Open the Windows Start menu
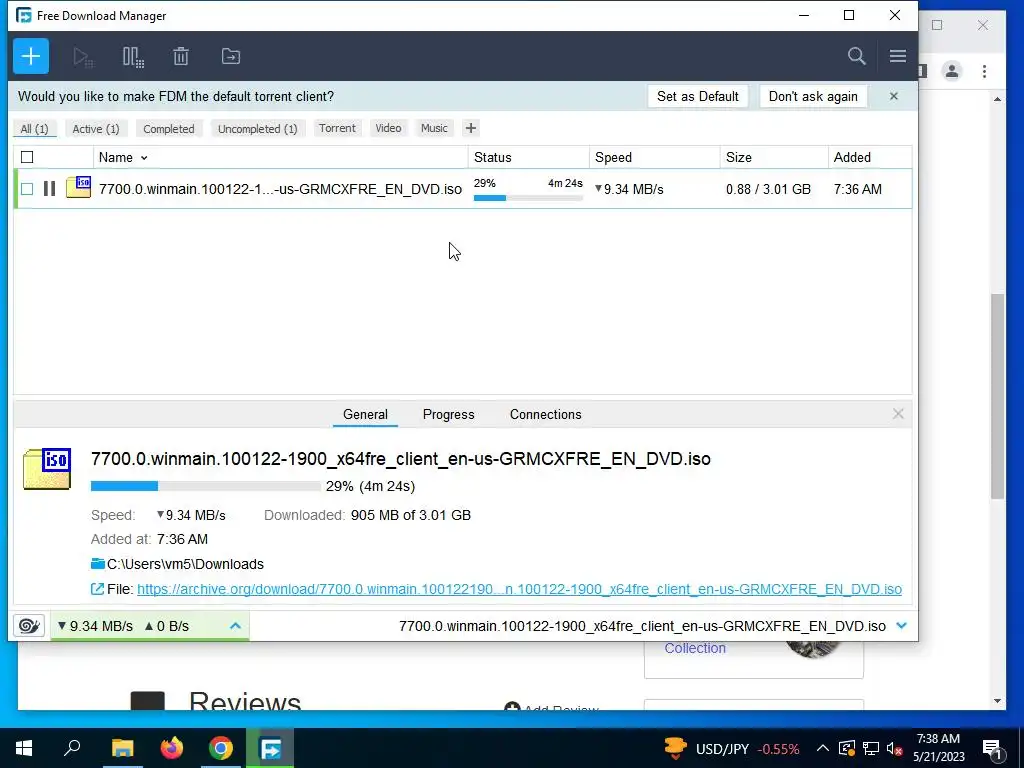This screenshot has width=1024, height=768. click(24, 748)
